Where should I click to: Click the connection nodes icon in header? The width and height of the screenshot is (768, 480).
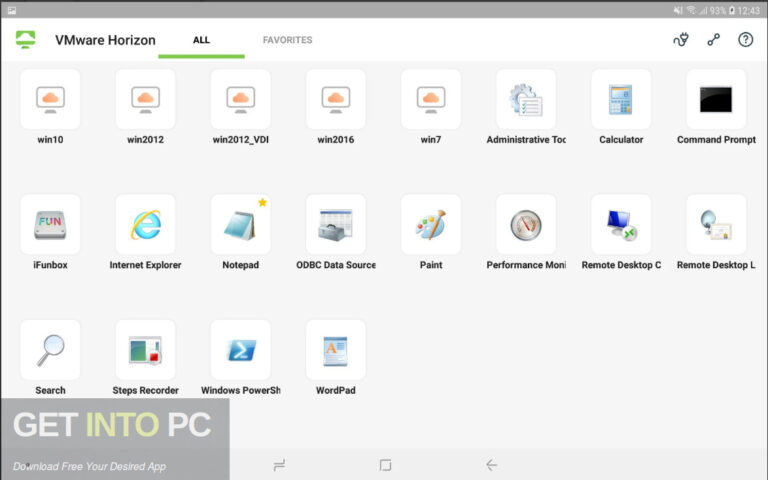(x=714, y=40)
